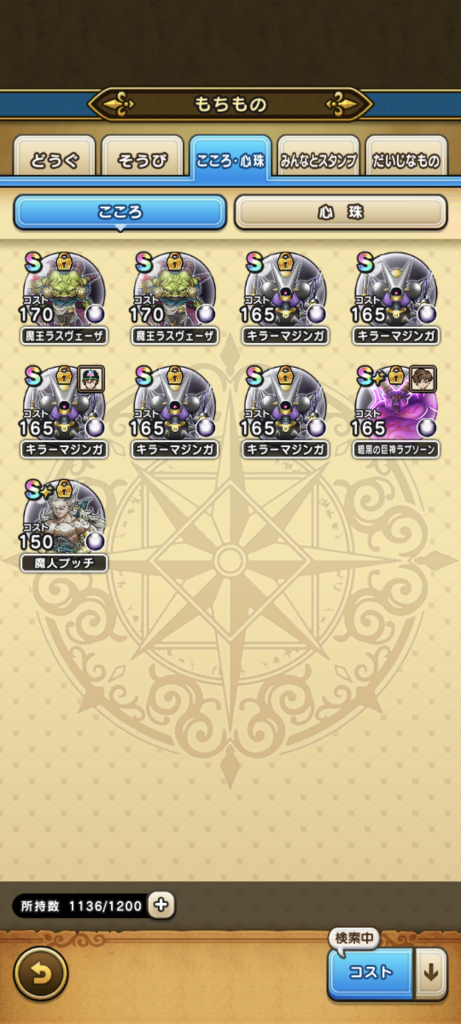Viewport: 461px width, 1024px height.
Task: Select the first 魔王ラスヴェーザ heart
Action: point(64,290)
